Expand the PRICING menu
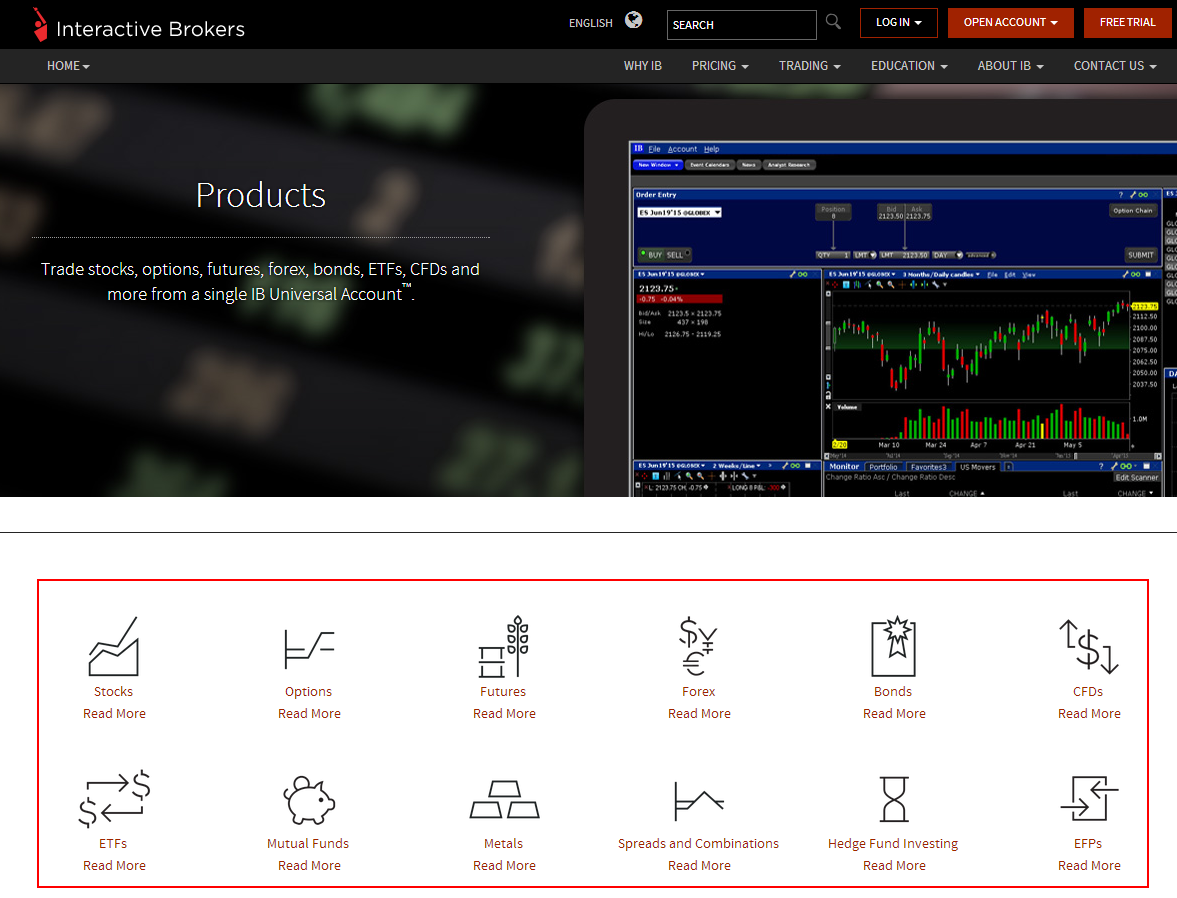This screenshot has width=1177, height=898. click(x=720, y=66)
